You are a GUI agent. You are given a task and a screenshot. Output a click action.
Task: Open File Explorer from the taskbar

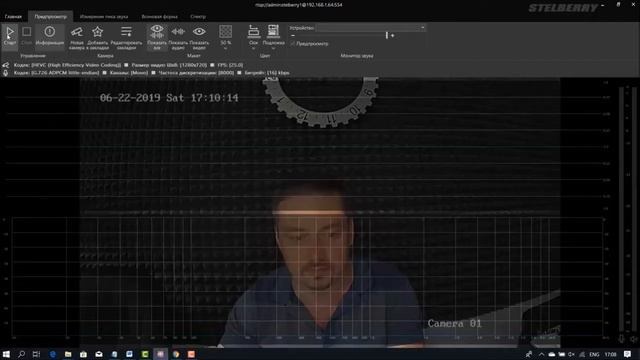pos(68,354)
